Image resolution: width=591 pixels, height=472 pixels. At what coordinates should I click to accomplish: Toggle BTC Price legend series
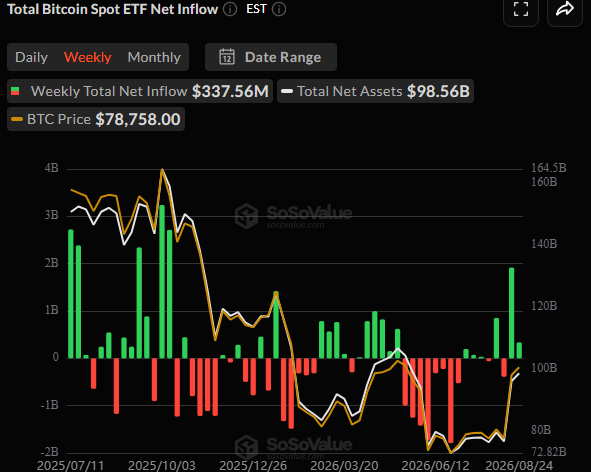[96, 119]
